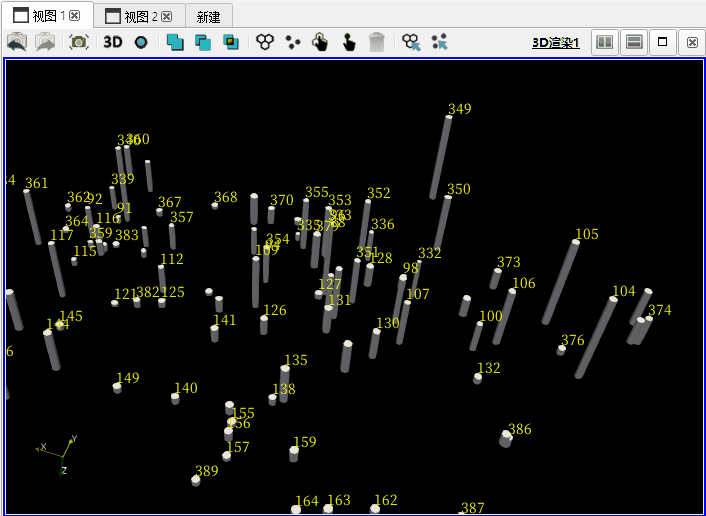Close the render view pane
The height and width of the screenshot is (516, 706).
click(692, 42)
